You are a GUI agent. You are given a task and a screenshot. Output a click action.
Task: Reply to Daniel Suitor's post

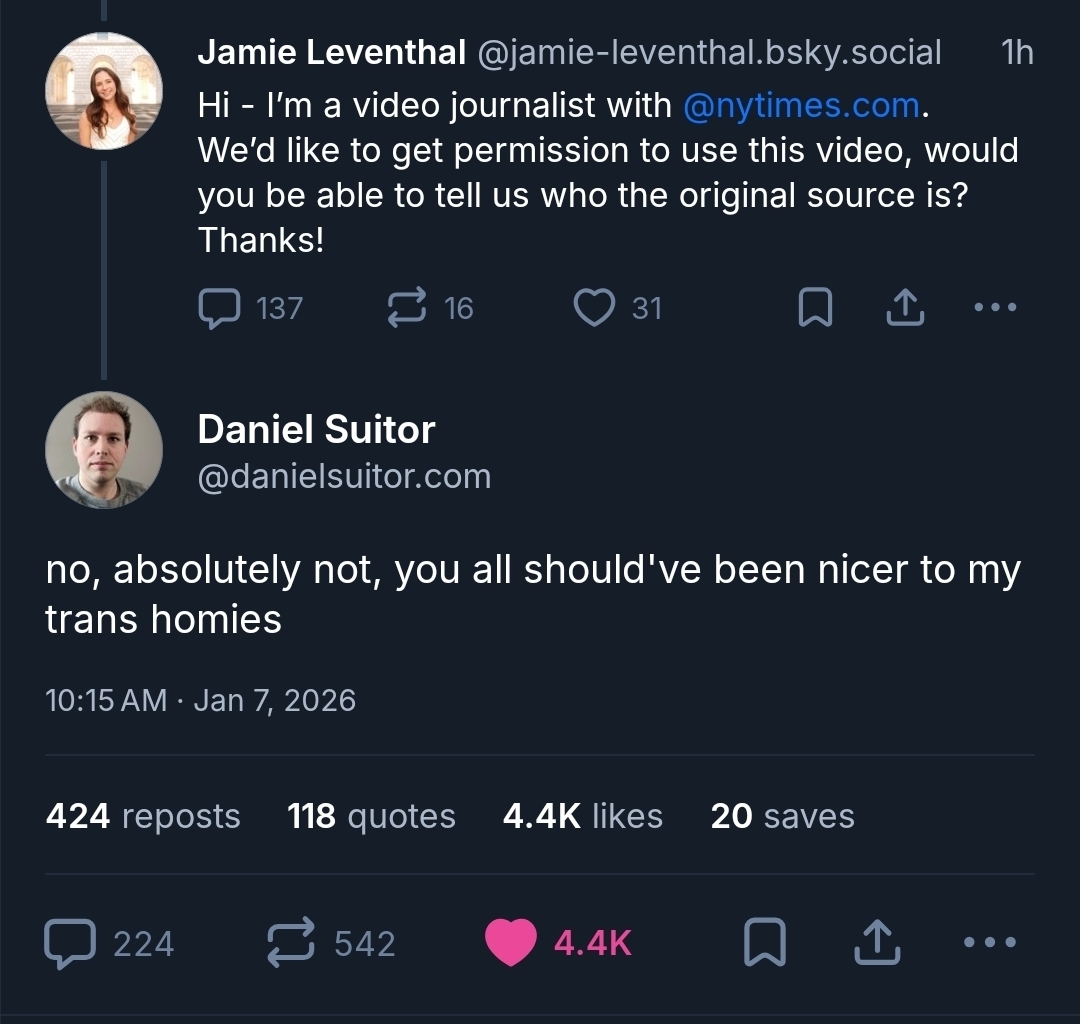click(69, 943)
